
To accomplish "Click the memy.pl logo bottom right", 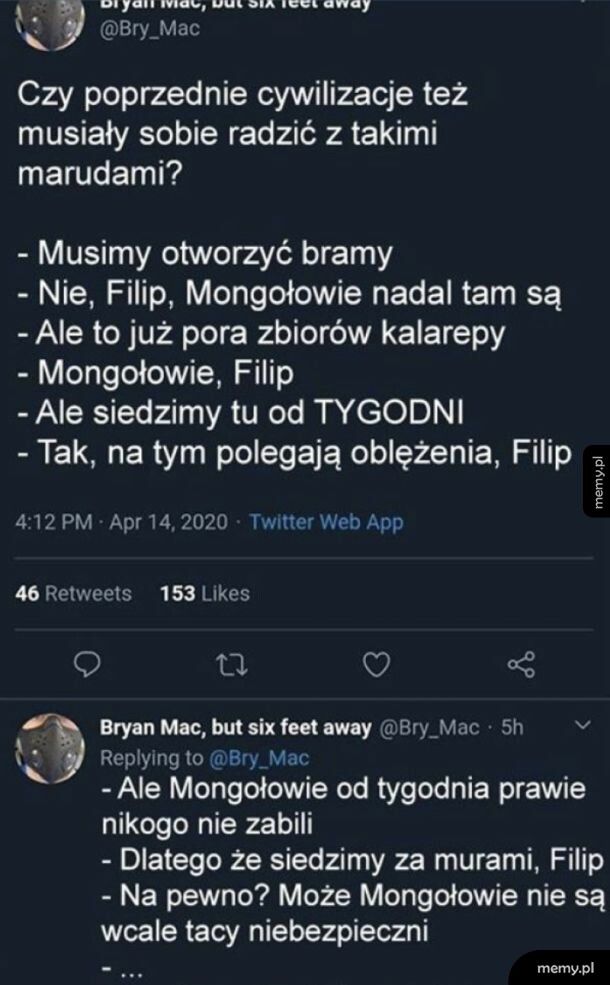I will [x=566, y=966].
